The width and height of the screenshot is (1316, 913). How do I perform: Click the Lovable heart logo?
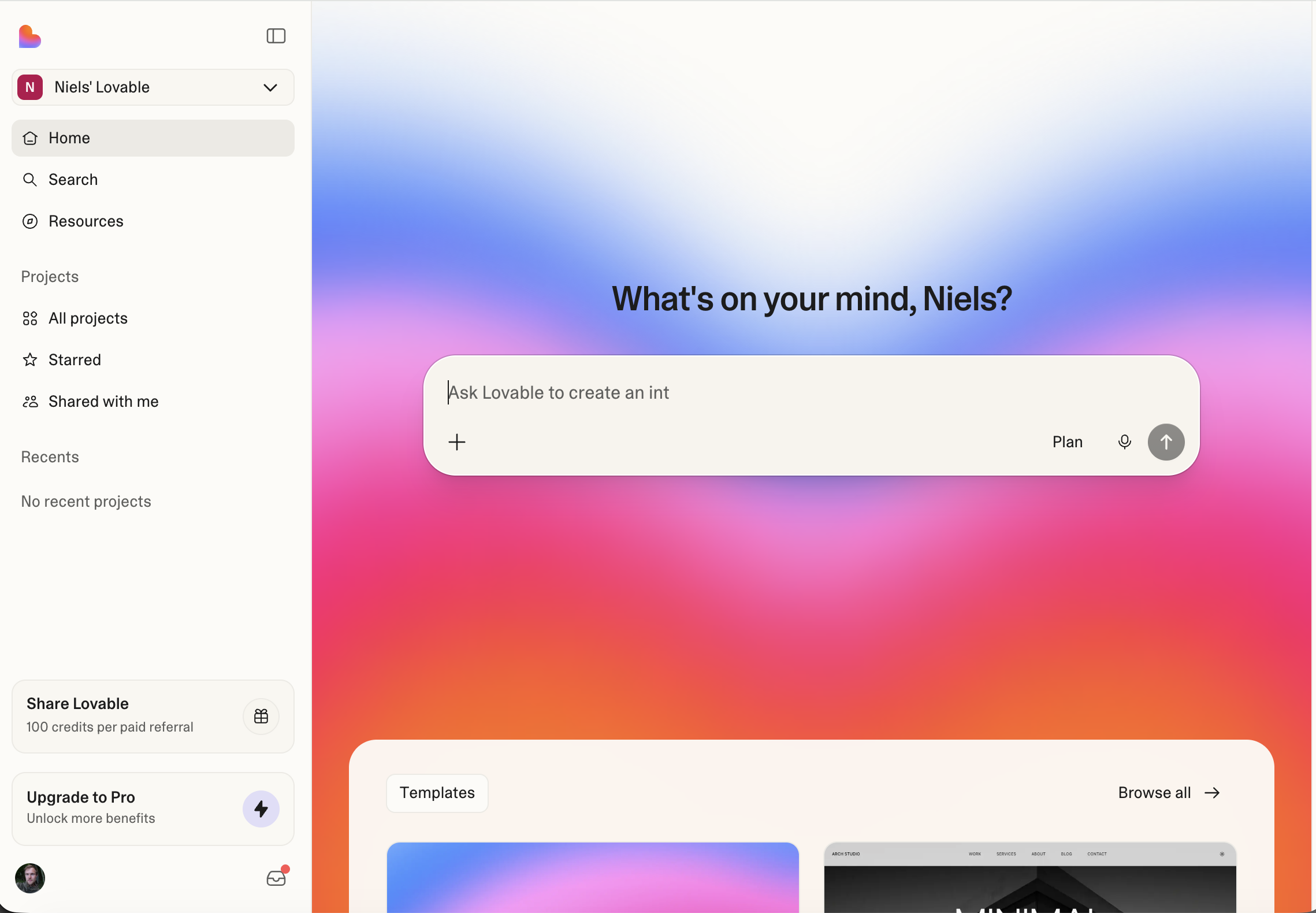[x=29, y=36]
